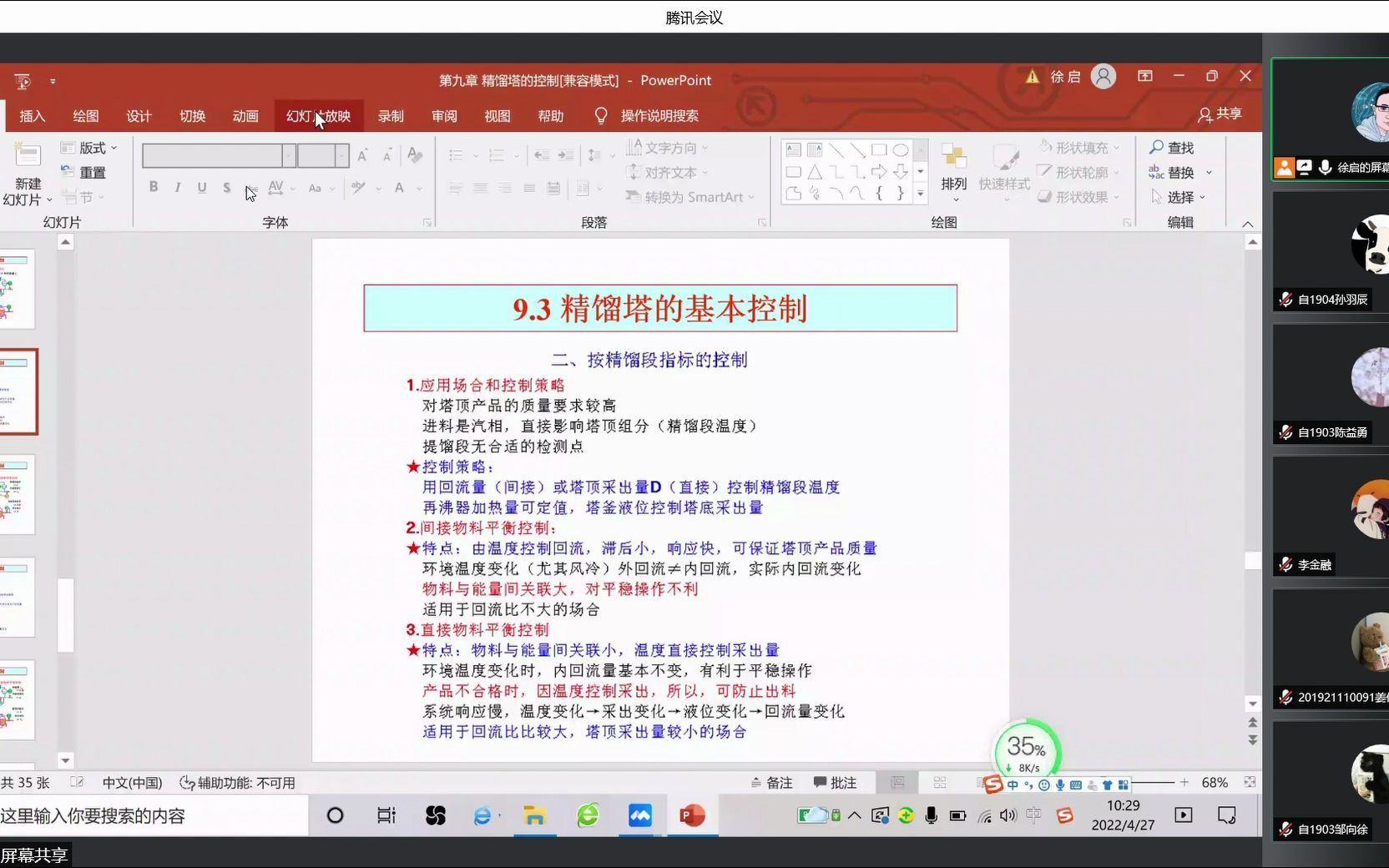Click the New Slide (新建幻灯片) icon
Viewport: 1389px width, 868px height.
pos(28,156)
